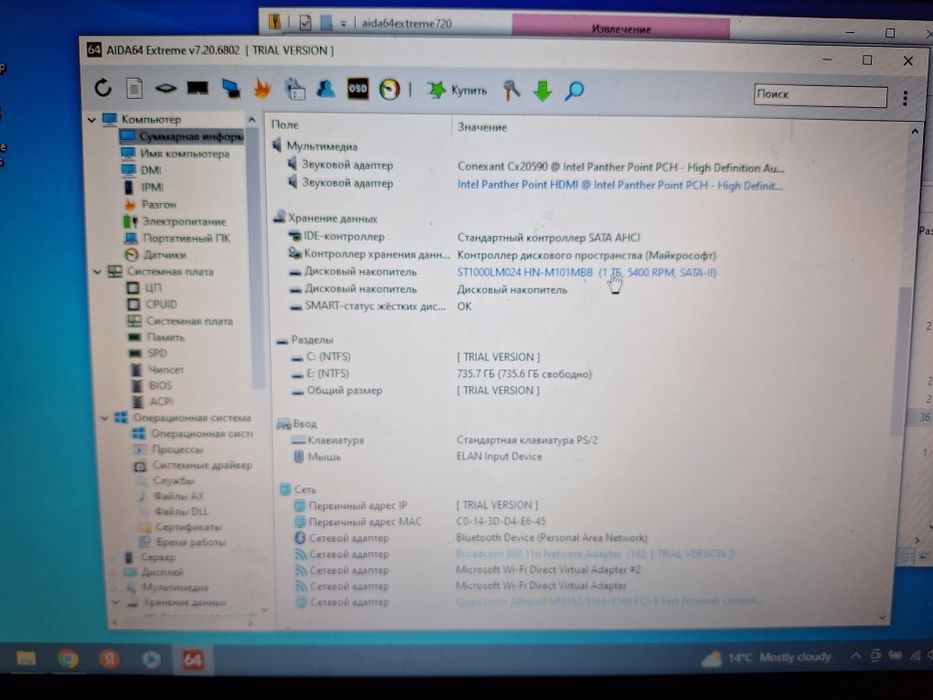933x700 pixels.
Task: Open Chrome from the taskbar
Action: [x=68, y=659]
